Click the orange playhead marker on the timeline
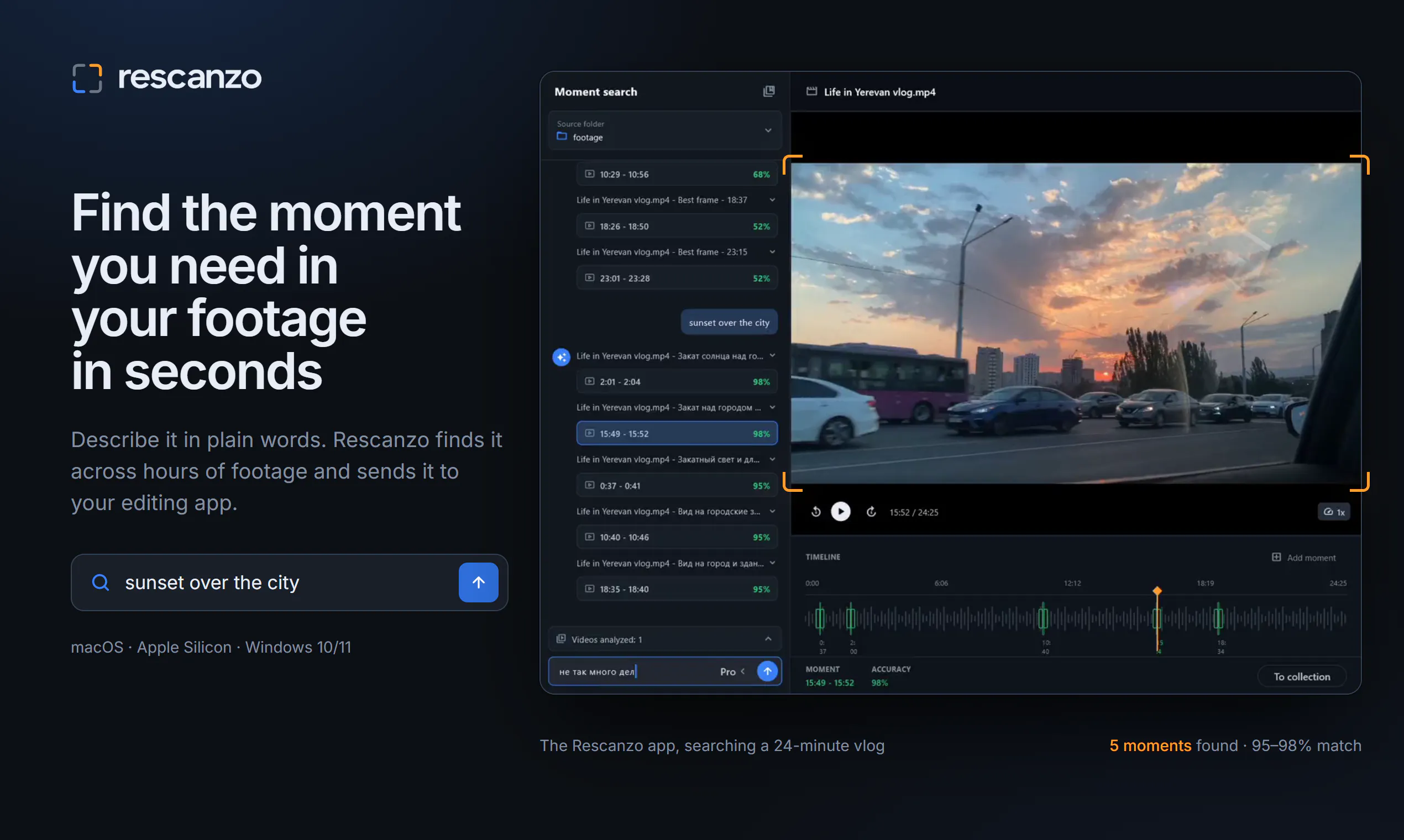The width and height of the screenshot is (1404, 840). 1157,591
